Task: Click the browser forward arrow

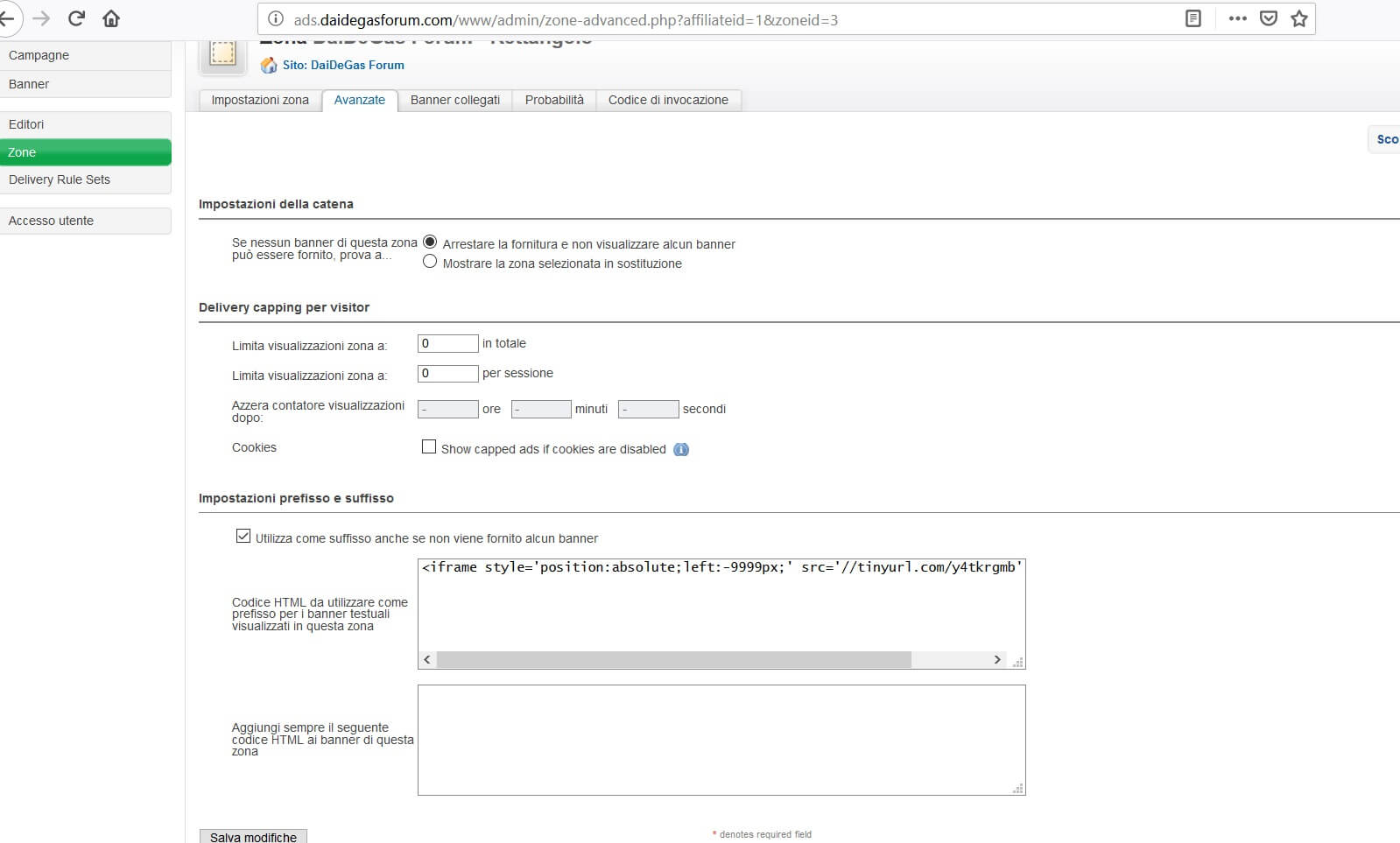Action: point(41,18)
